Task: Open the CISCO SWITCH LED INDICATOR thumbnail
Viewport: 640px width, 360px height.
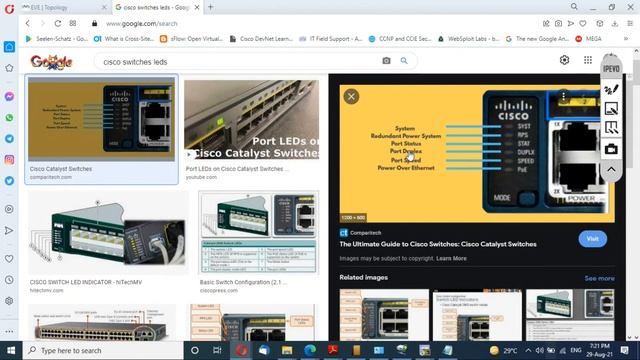Action: pyautogui.click(x=108, y=232)
